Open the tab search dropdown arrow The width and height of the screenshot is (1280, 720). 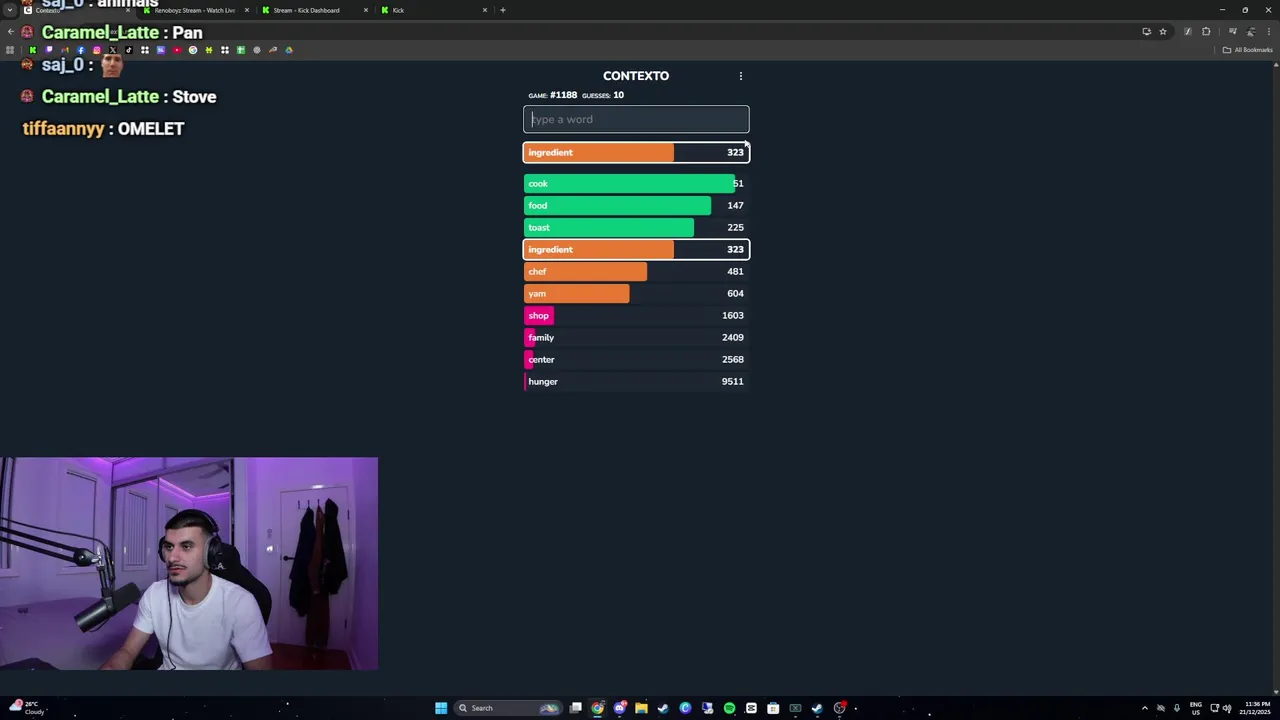pos(9,10)
